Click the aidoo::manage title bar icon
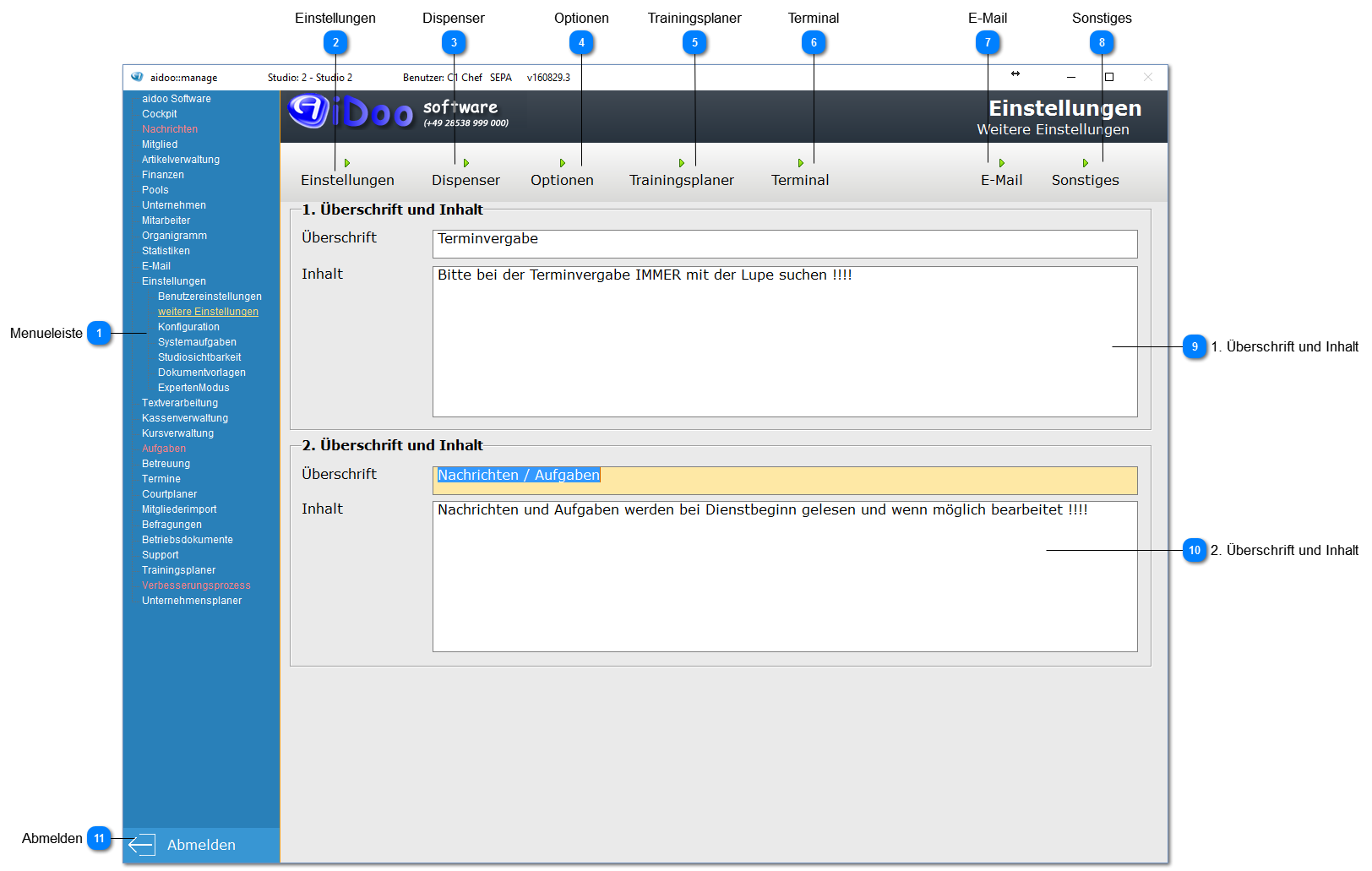The image size is (1372, 871). pos(137,77)
